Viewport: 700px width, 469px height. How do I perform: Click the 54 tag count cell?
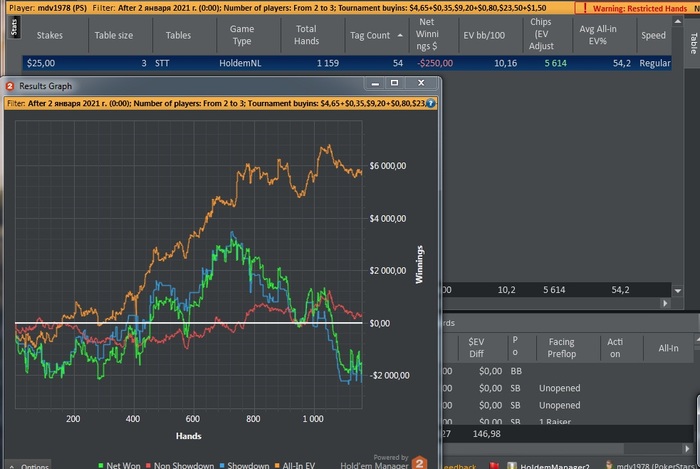click(x=397, y=63)
